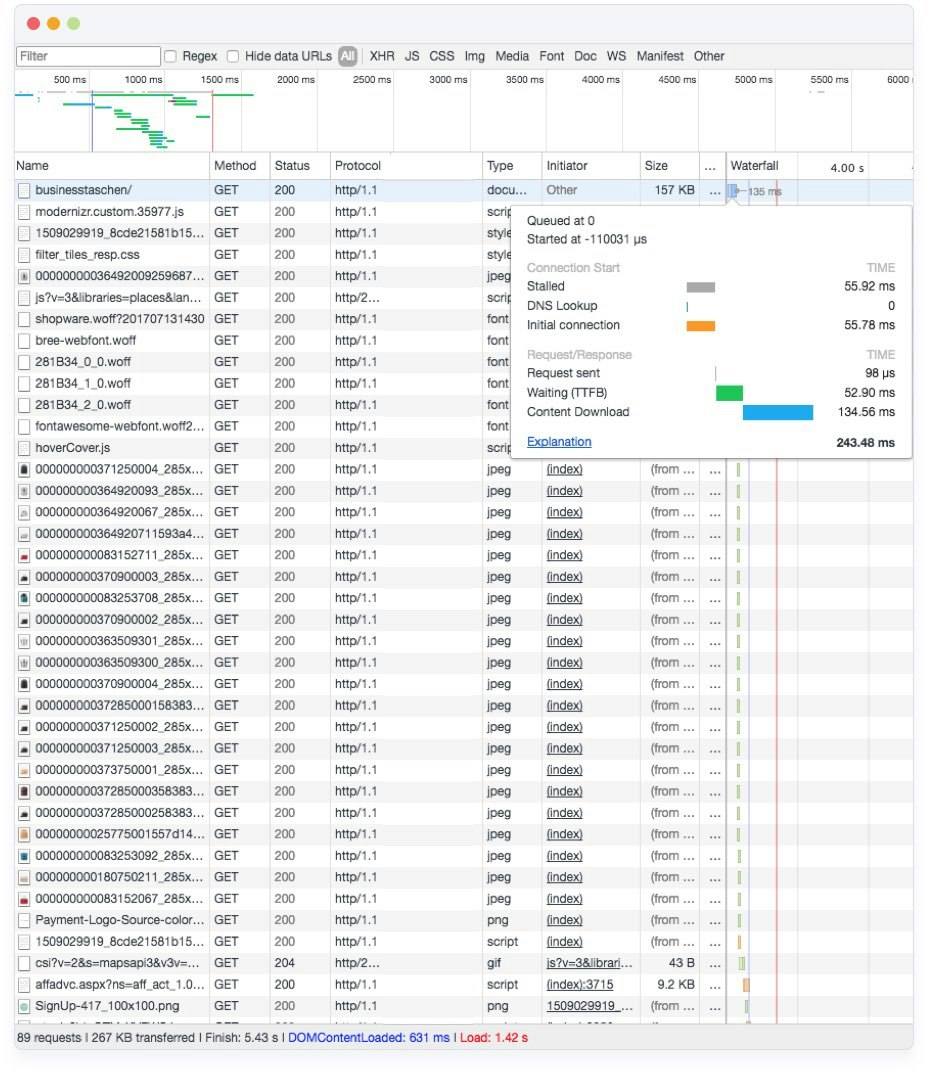
Task: Filter requests by CSS
Action: tap(442, 56)
